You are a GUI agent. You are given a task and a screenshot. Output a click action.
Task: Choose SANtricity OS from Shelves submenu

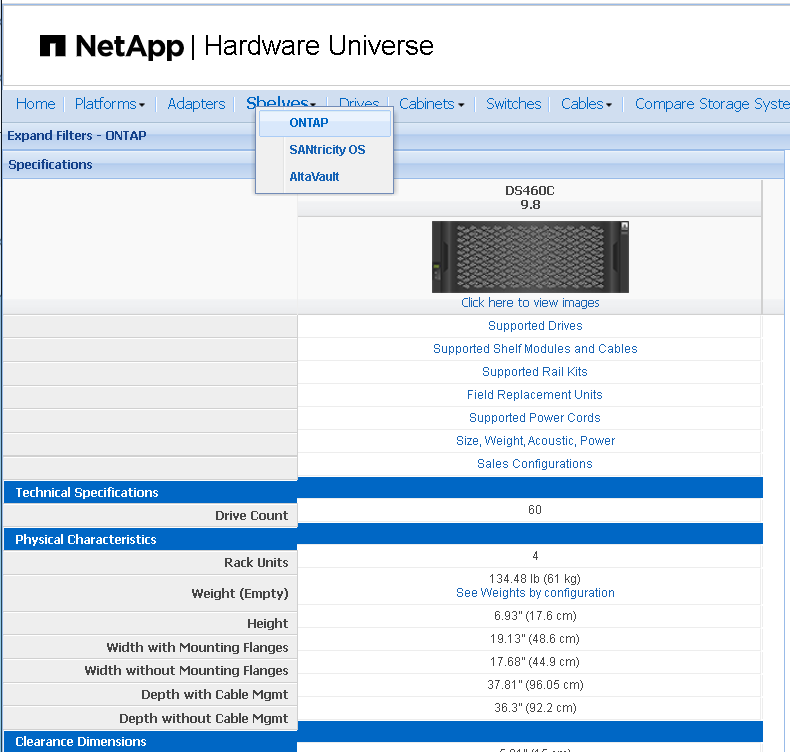(327, 150)
